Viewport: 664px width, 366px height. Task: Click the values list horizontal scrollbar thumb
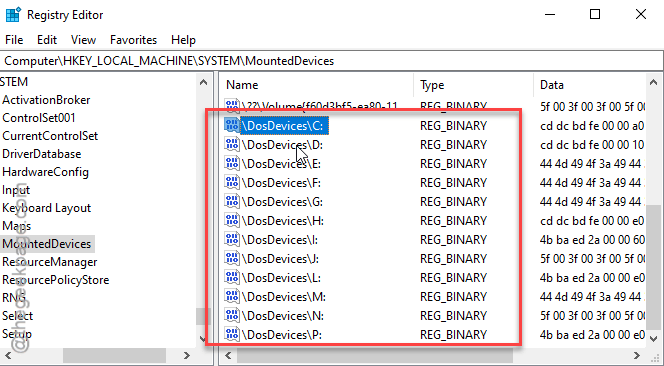(375, 355)
